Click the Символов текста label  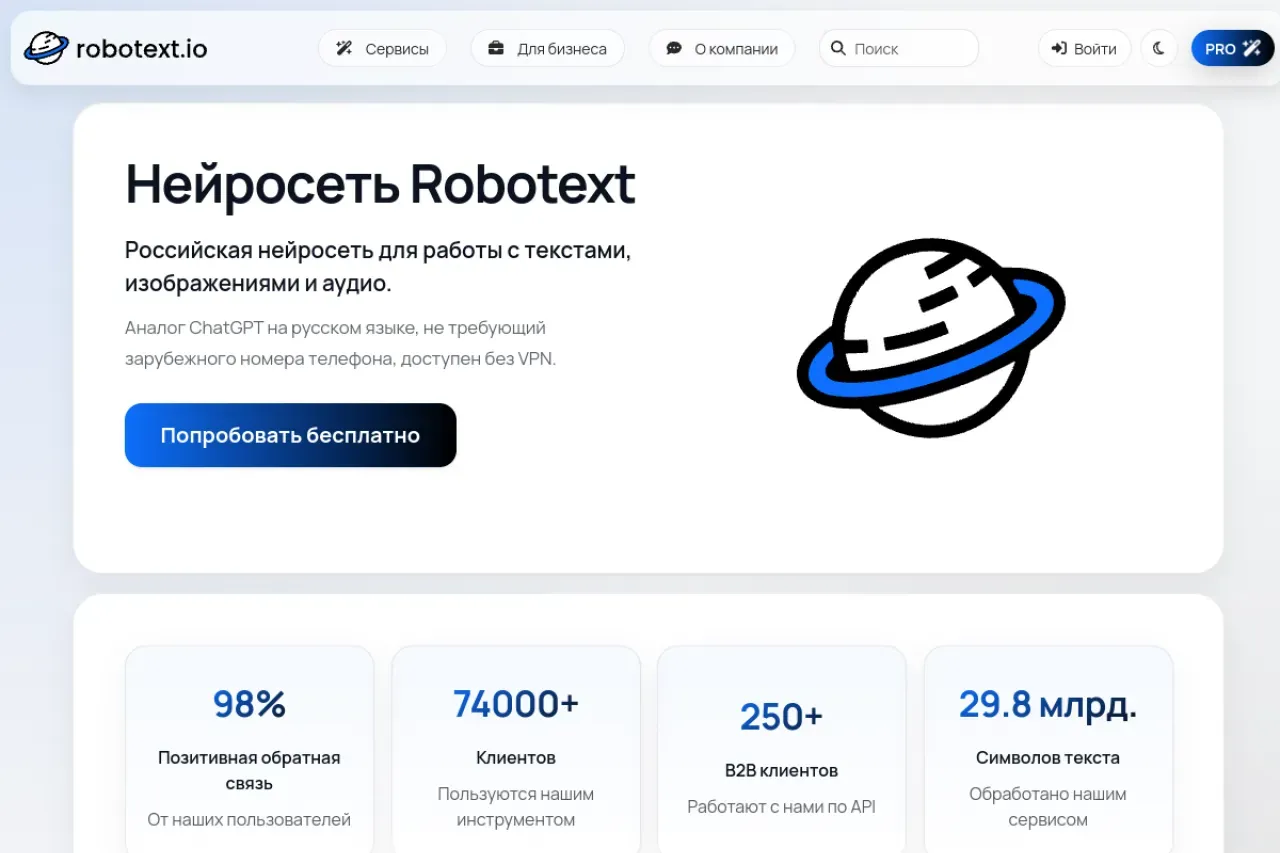click(x=1047, y=757)
